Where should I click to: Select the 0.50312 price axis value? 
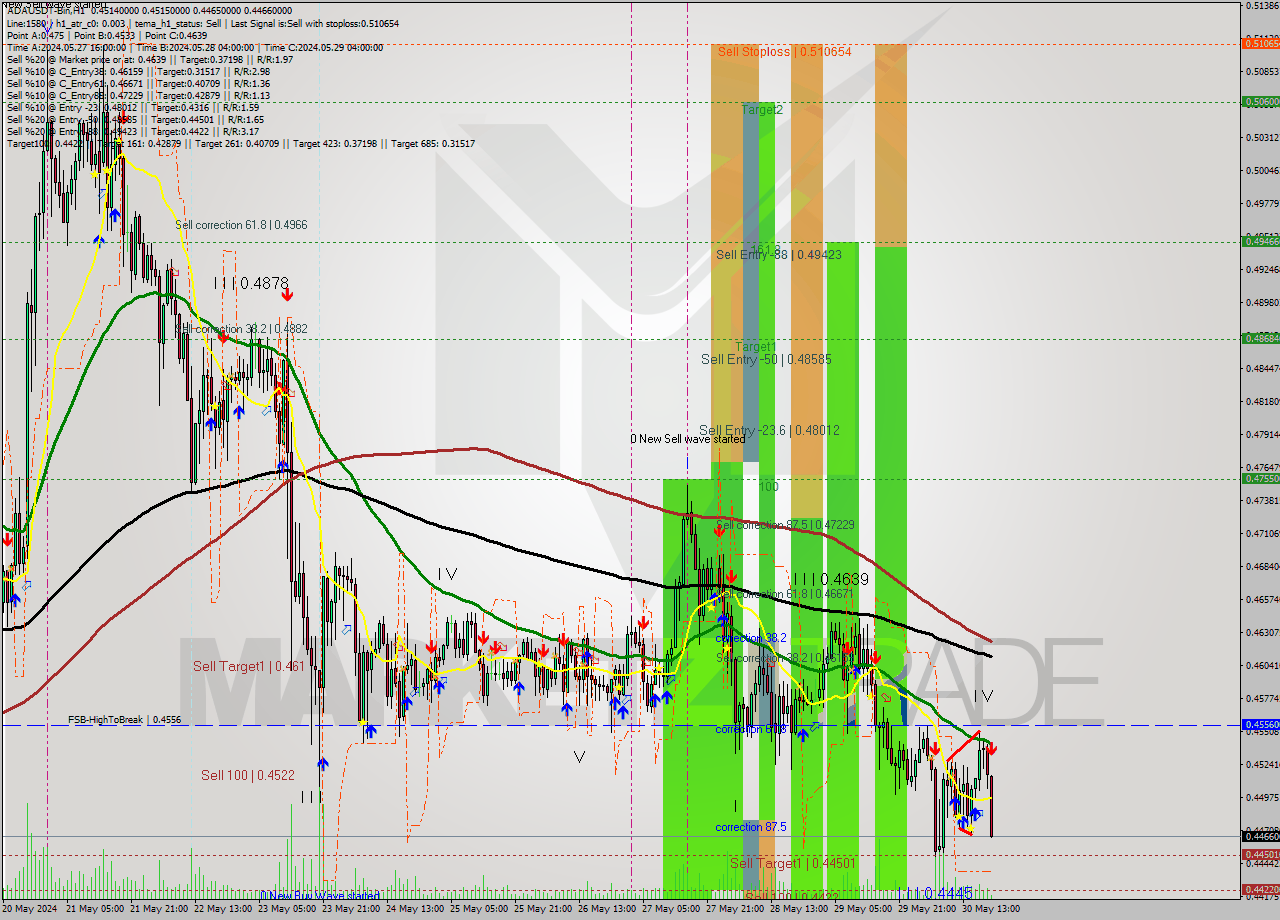(x=1262, y=137)
